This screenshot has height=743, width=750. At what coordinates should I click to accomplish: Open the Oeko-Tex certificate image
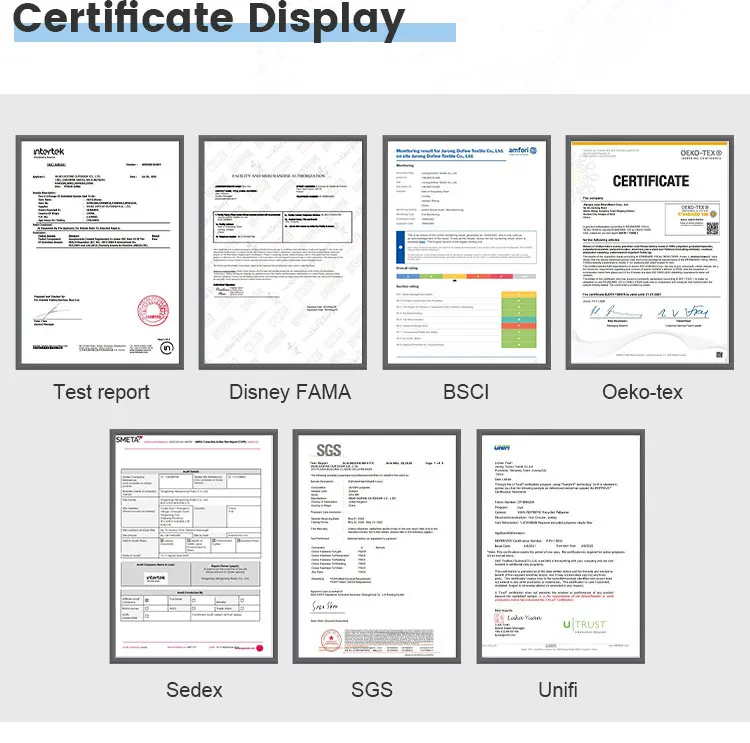(x=650, y=252)
